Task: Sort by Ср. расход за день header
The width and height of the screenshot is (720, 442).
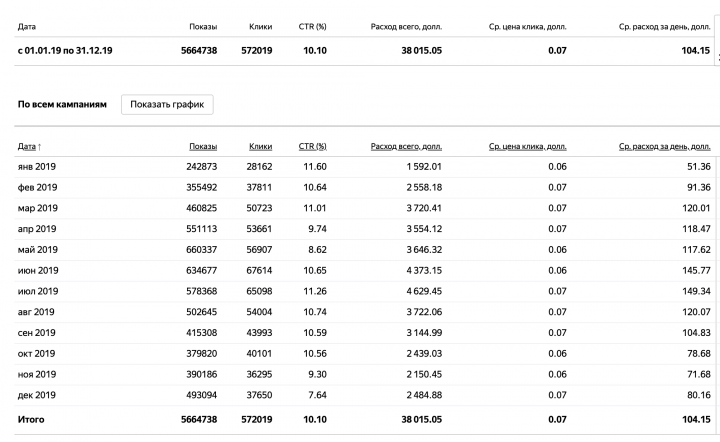Action: 664,146
